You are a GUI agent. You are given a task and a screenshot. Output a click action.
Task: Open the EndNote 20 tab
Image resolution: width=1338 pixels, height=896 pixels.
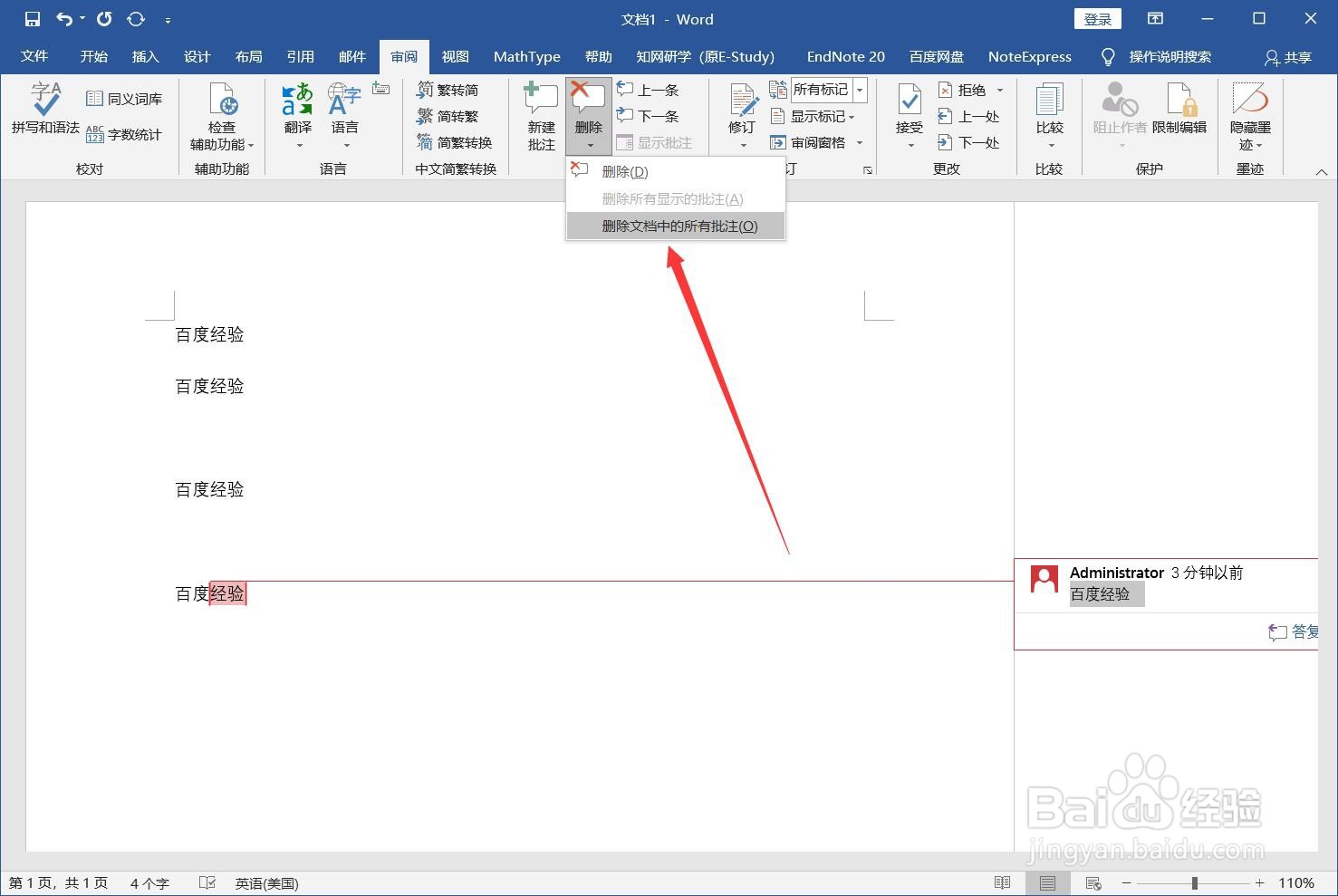click(845, 56)
